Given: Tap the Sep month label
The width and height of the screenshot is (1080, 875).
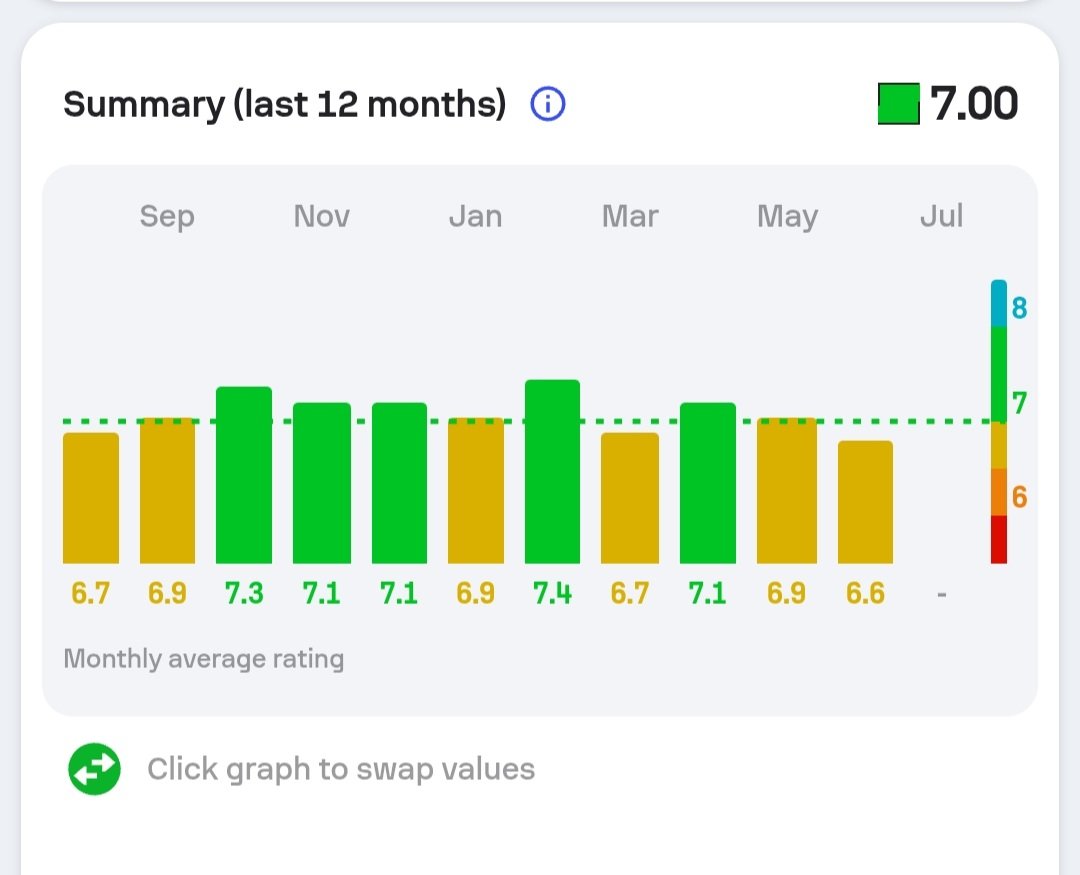Looking at the screenshot, I should point(167,216).
